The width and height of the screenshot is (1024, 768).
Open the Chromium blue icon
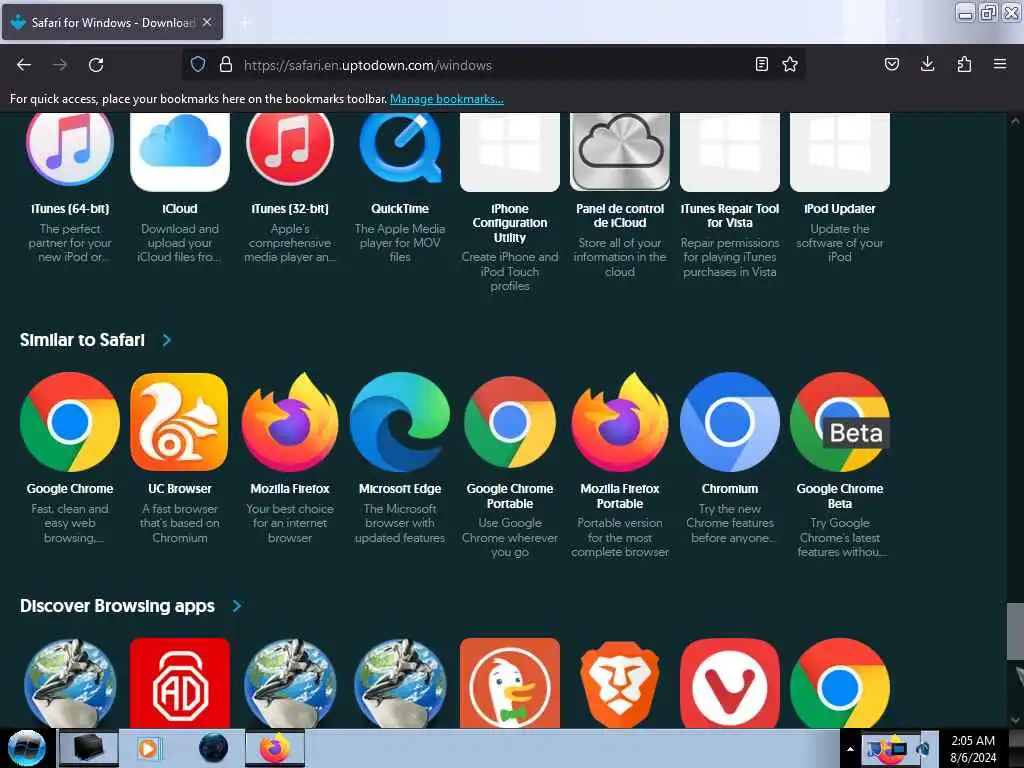pyautogui.click(x=730, y=422)
